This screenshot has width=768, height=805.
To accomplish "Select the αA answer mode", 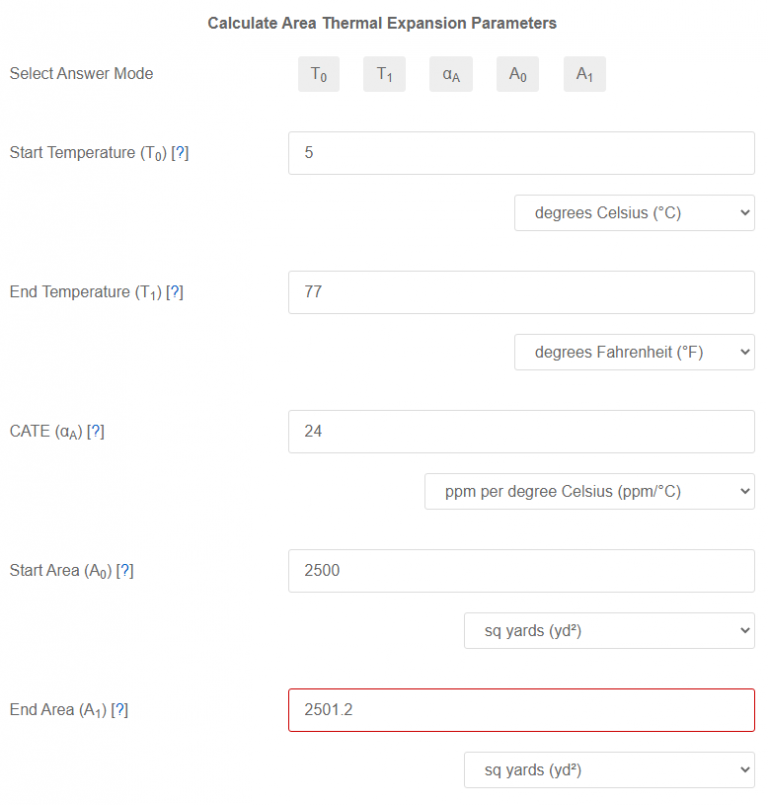I will pos(450,73).
